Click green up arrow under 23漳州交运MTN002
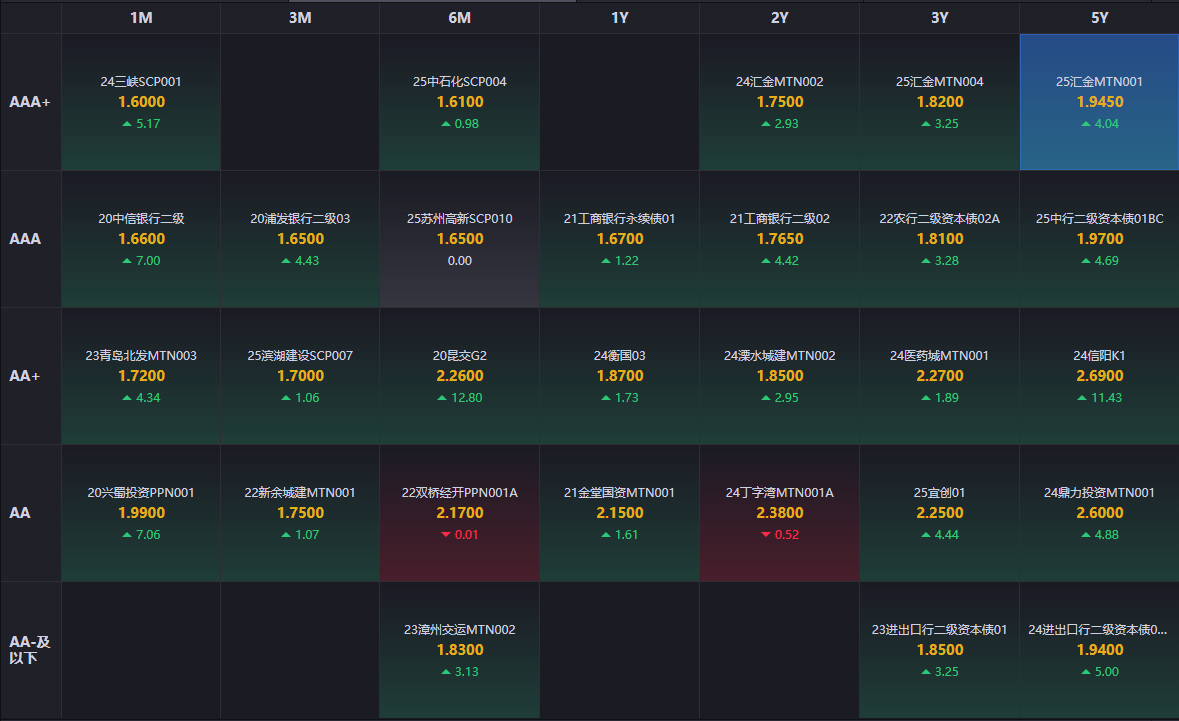1179x721 pixels. tap(446, 672)
